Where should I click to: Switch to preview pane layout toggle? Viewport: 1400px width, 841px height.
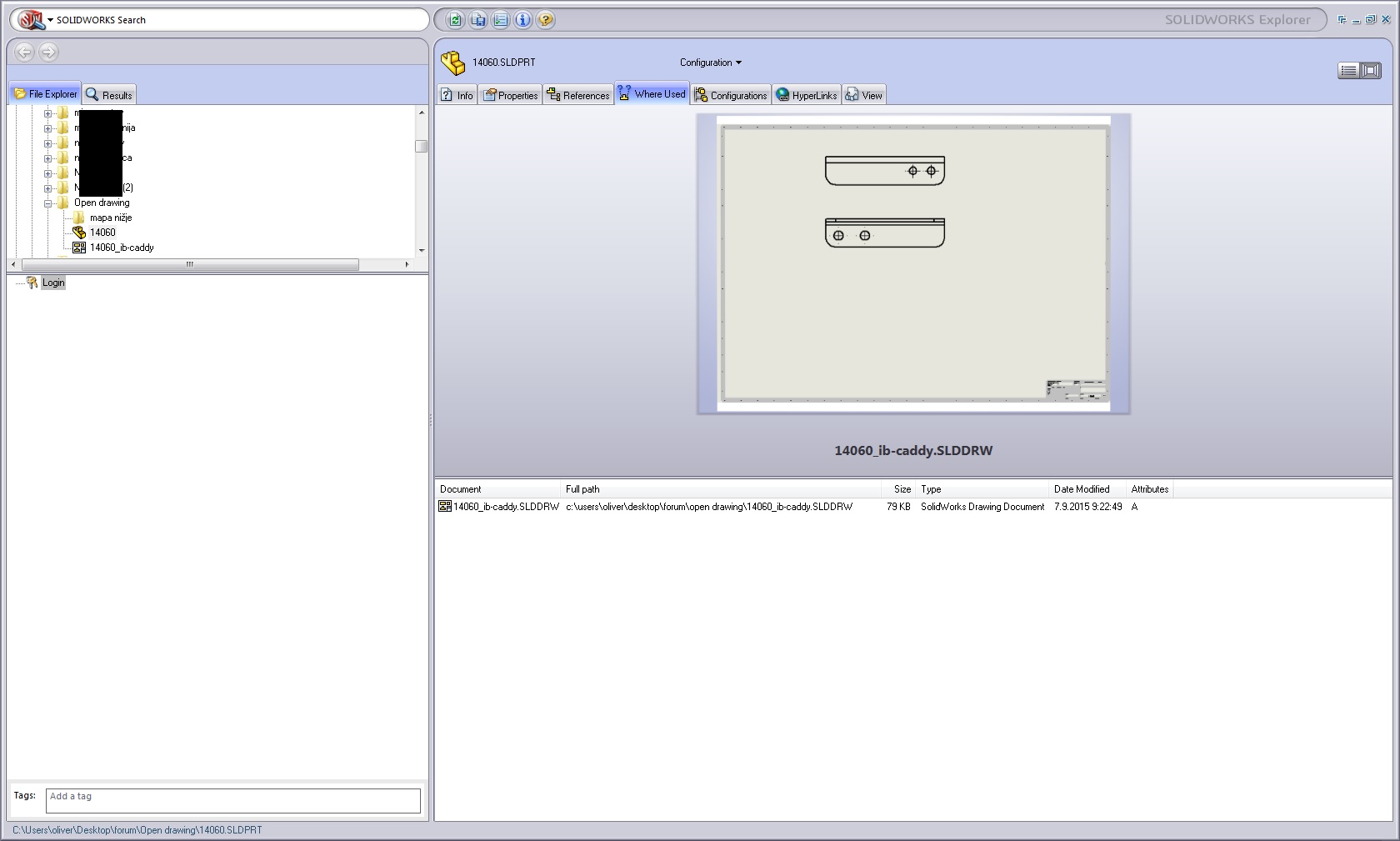pyautogui.click(x=1371, y=71)
